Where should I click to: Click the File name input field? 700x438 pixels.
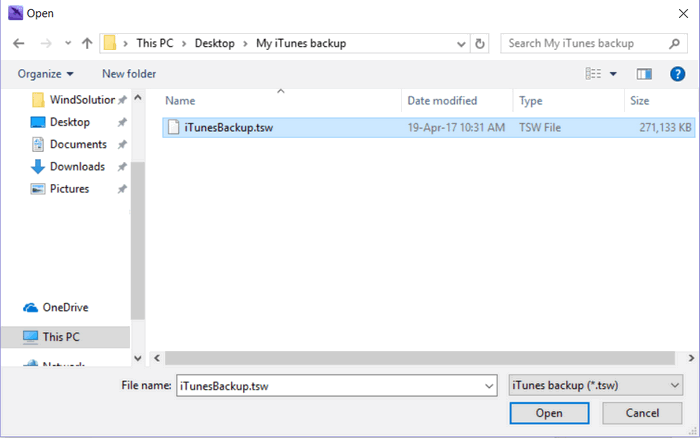point(329,386)
